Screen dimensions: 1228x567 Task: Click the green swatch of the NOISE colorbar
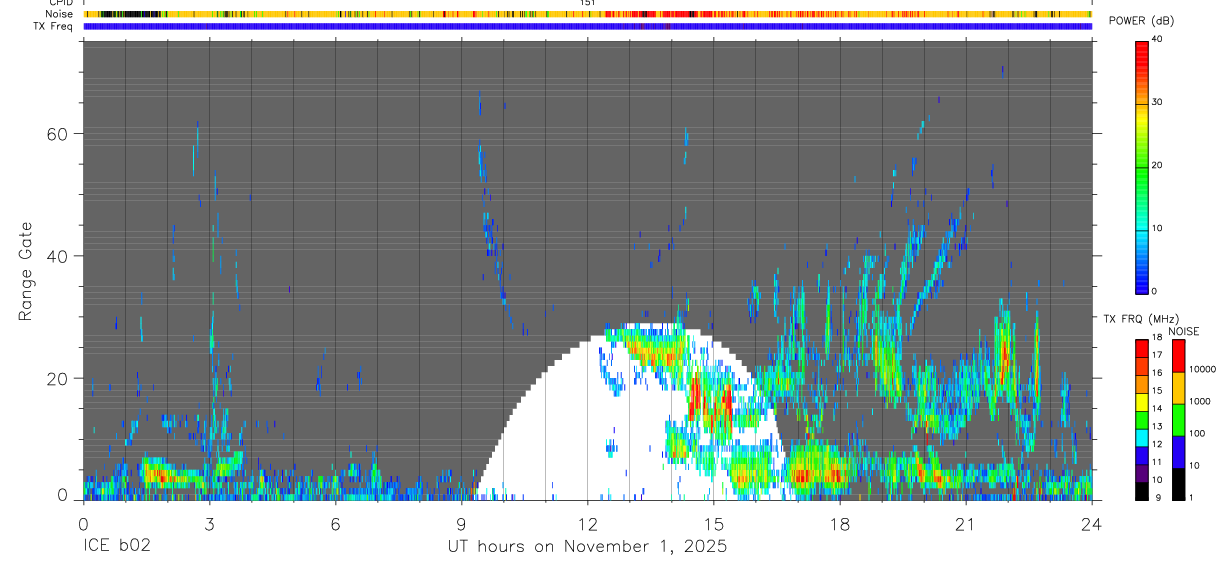pyautogui.click(x=1179, y=420)
